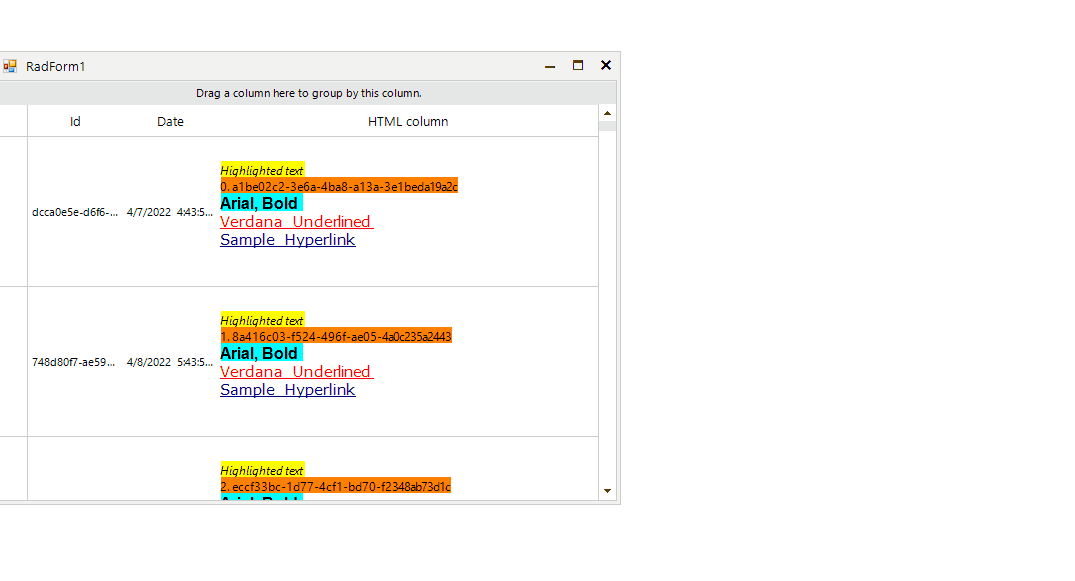Image resolution: width=1075 pixels, height=581 pixels.
Task: Click the scrollbar up arrow
Action: [x=607, y=112]
